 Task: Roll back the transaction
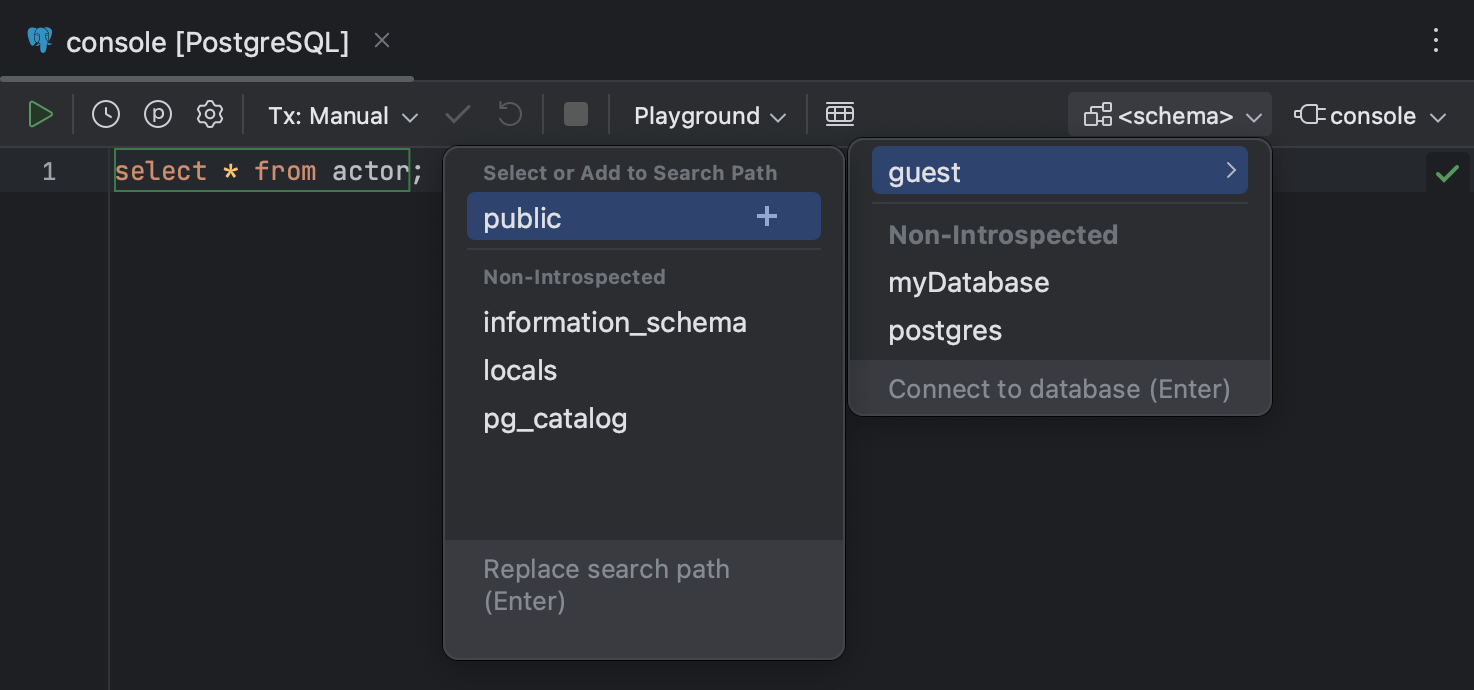(x=509, y=114)
